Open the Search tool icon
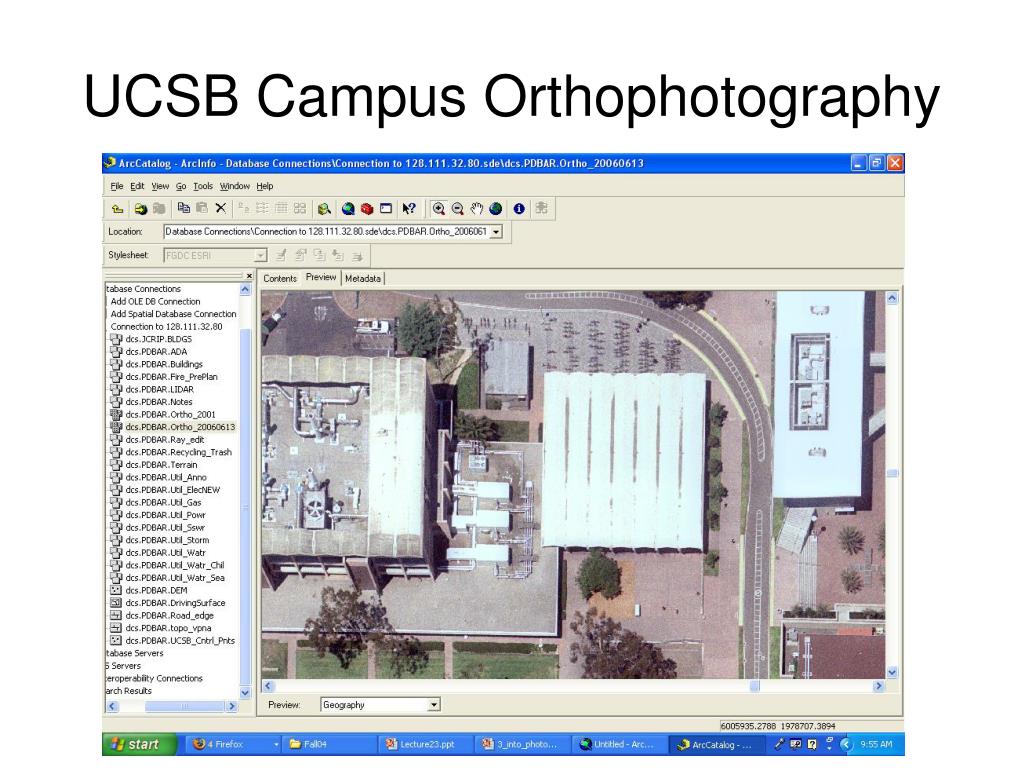This screenshot has height=768, width=1024. pos(323,209)
